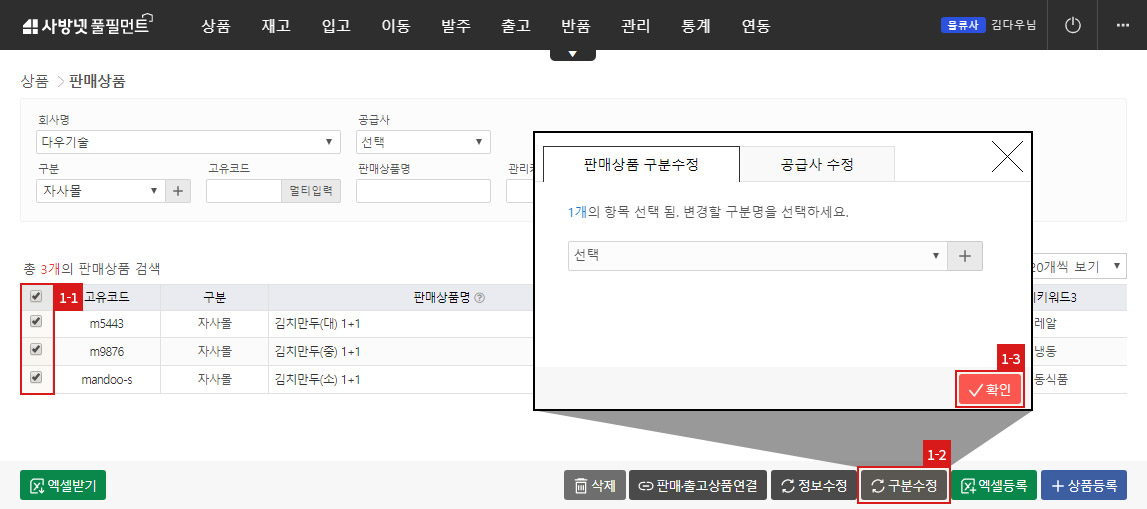Screen dimensions: 1147x509
Task: Click product name 김치만두(대) 1+1
Action: [317, 323]
